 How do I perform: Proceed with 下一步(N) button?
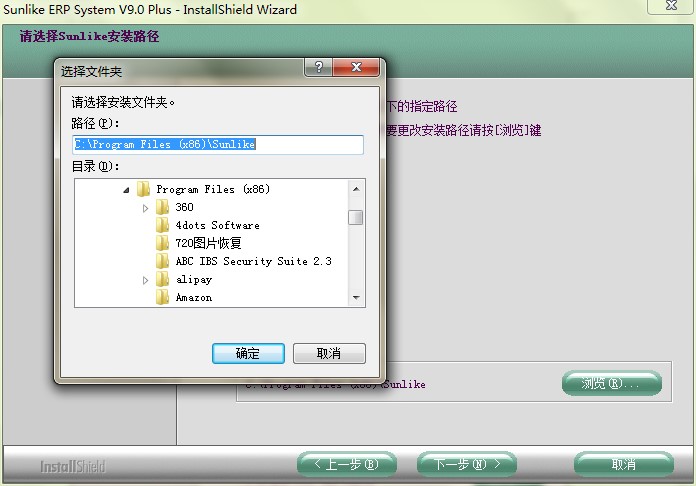click(x=467, y=465)
